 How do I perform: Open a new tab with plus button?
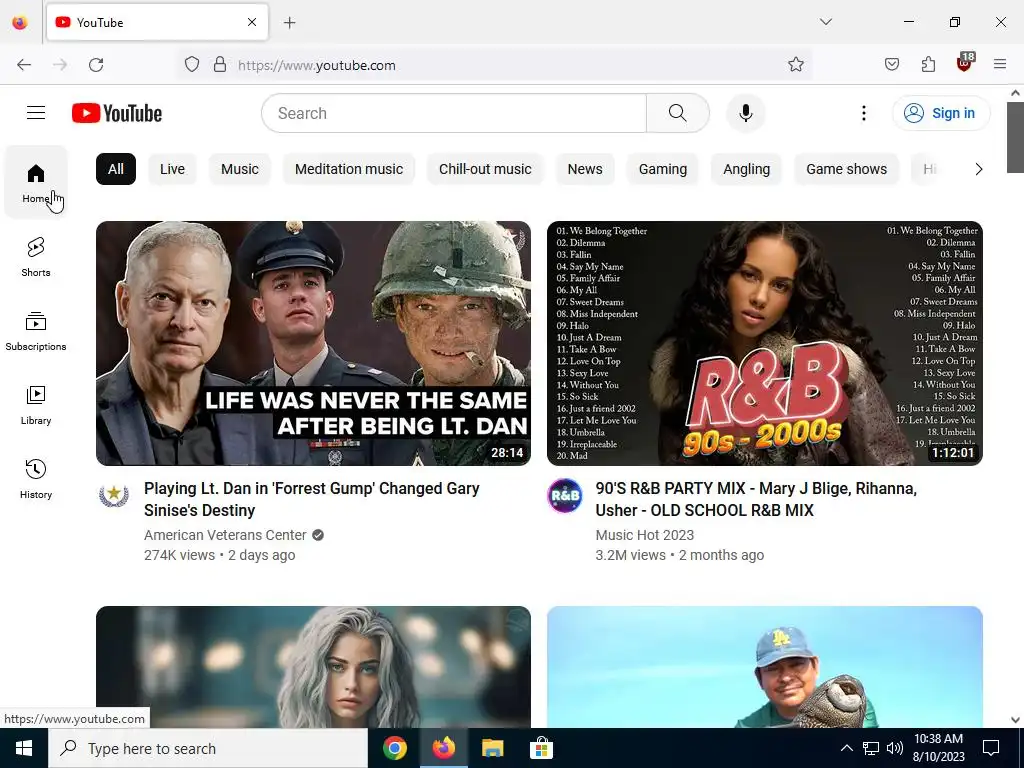coord(290,23)
